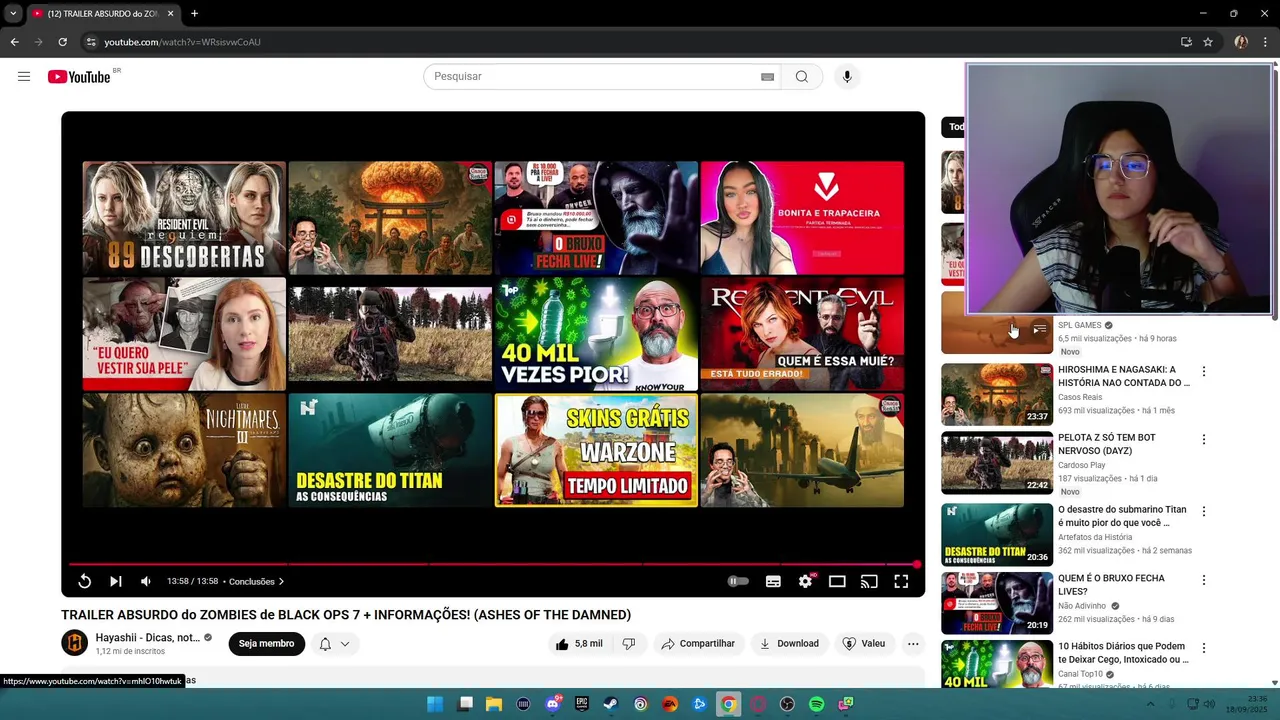Like the video (5,8 mil)
Screen dimensions: 1280x720
point(579,644)
